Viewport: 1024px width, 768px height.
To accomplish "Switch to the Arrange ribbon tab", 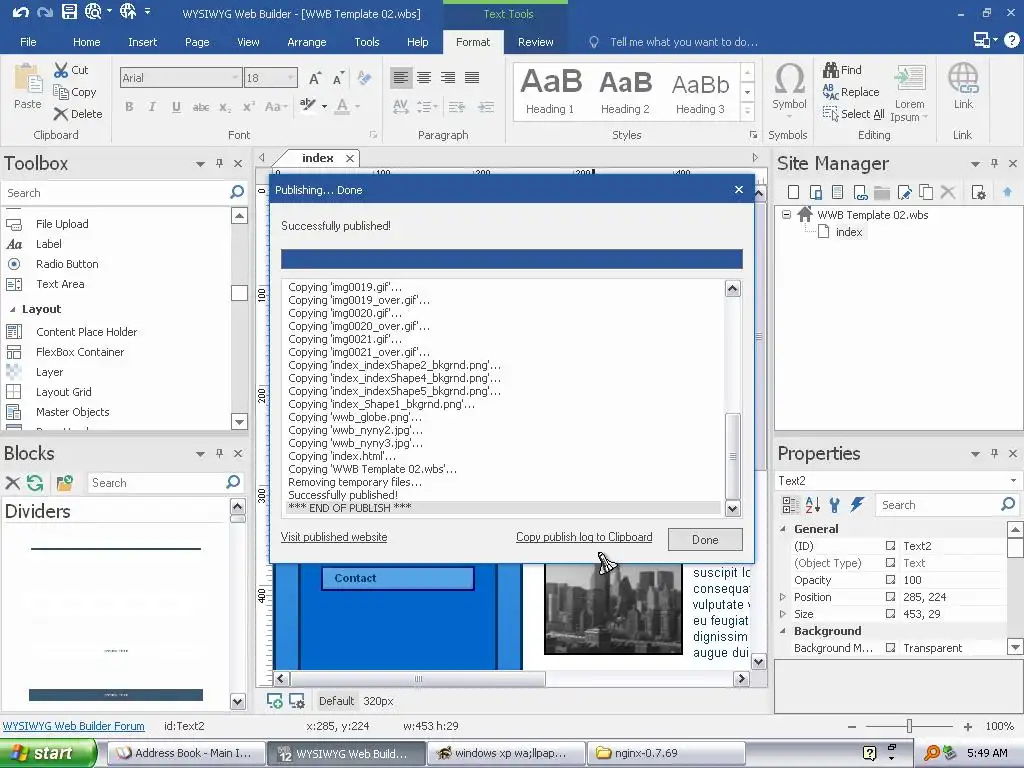I will [306, 42].
